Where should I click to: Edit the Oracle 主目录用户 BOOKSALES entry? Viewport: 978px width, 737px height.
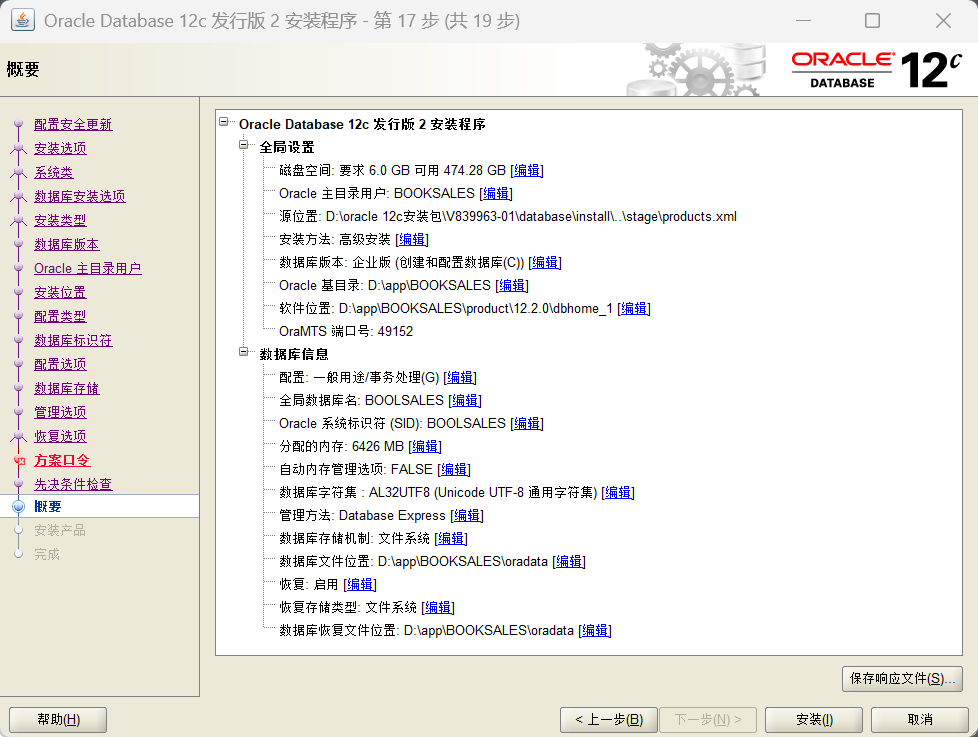[496, 193]
